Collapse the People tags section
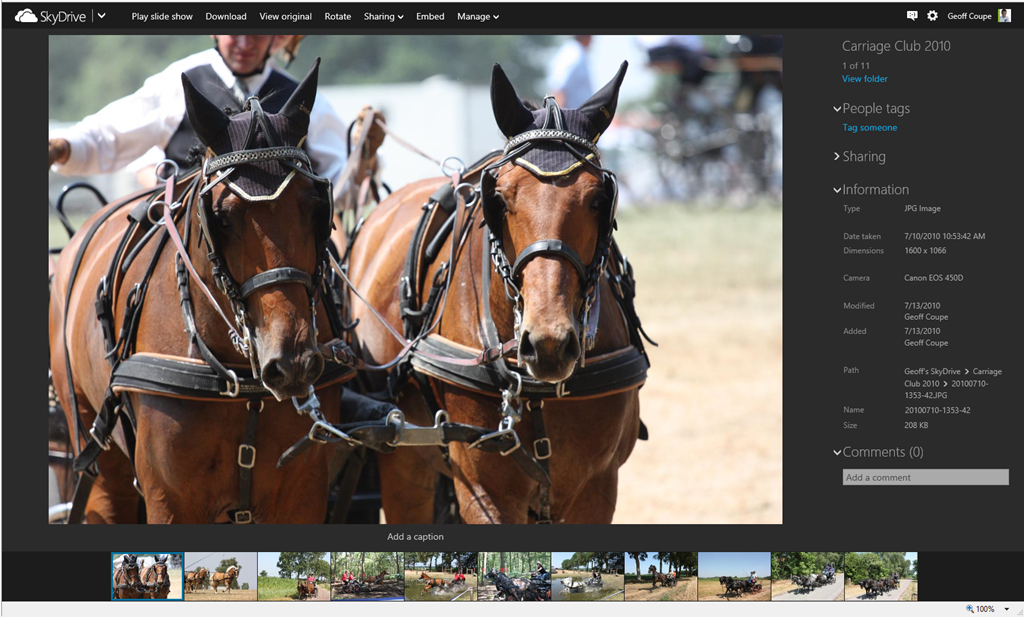Screen dimensions: 1024x617 coord(837,109)
